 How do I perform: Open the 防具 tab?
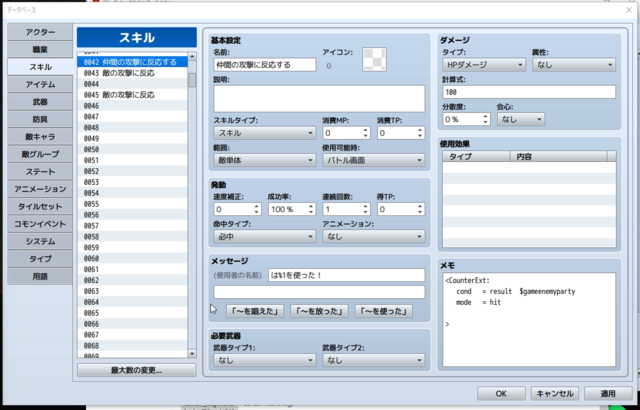[40, 120]
